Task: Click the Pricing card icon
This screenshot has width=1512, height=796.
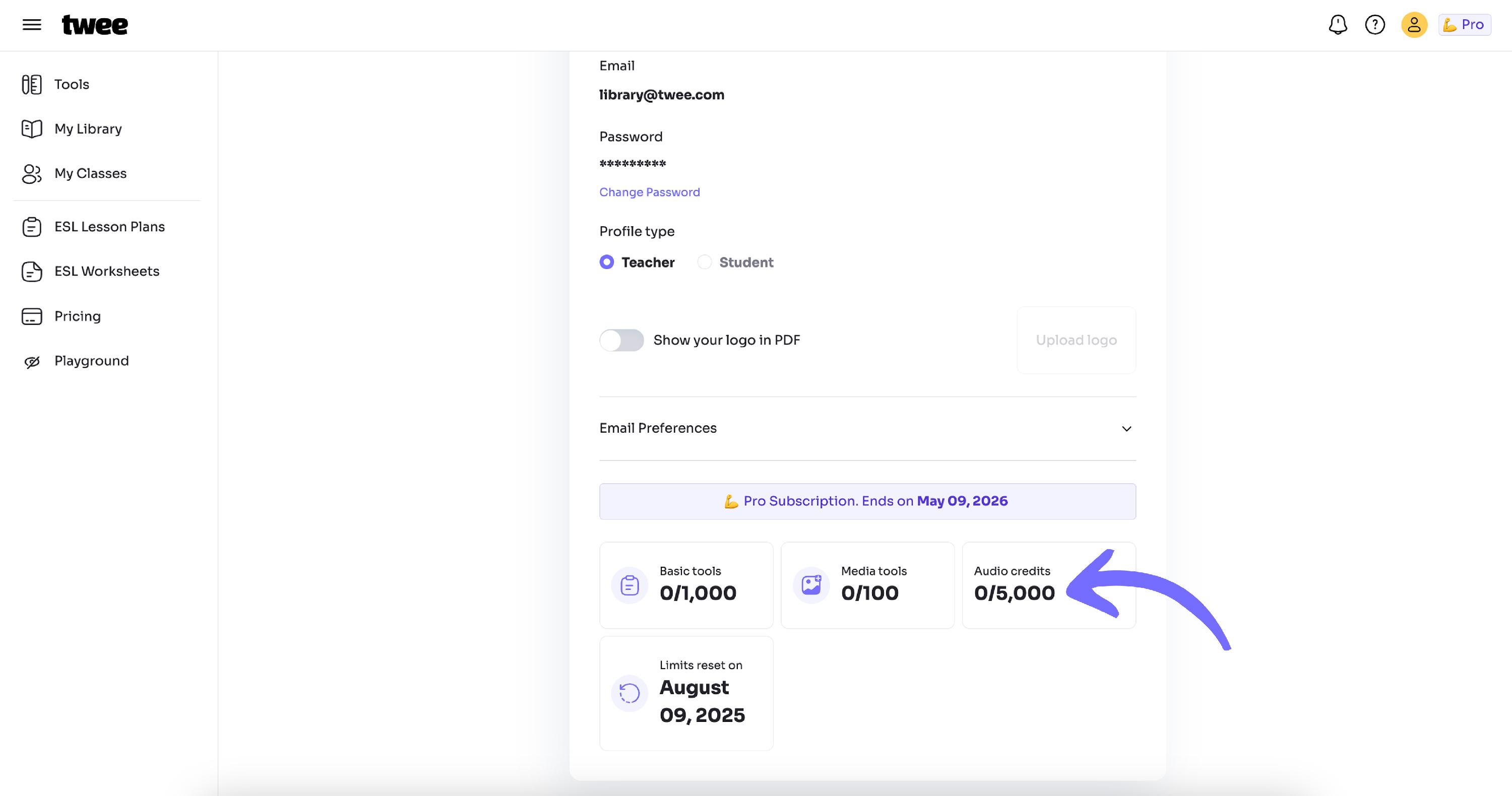Action: click(32, 316)
